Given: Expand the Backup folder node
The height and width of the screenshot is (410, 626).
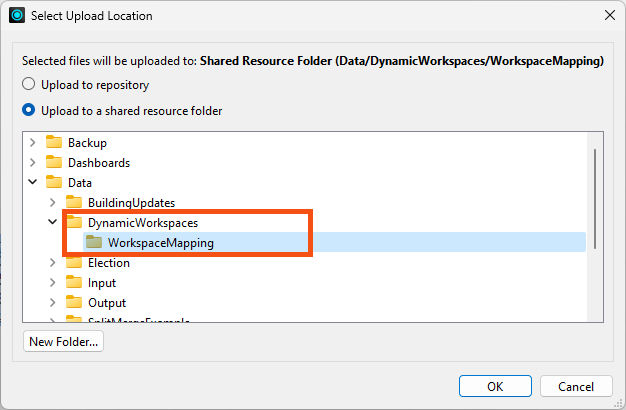Looking at the screenshot, I should click(x=33, y=143).
